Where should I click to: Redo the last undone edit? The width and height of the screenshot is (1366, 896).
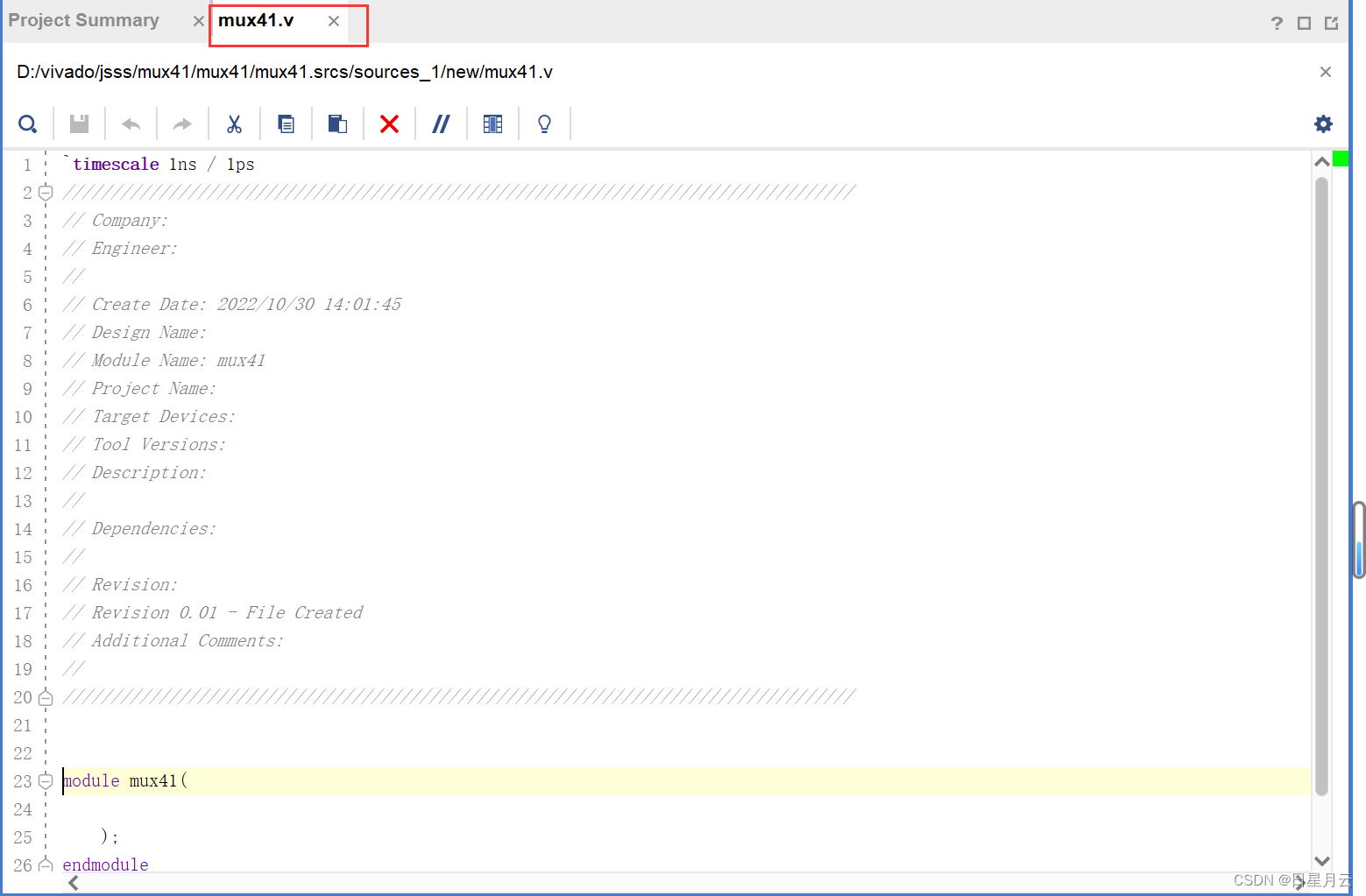click(182, 124)
